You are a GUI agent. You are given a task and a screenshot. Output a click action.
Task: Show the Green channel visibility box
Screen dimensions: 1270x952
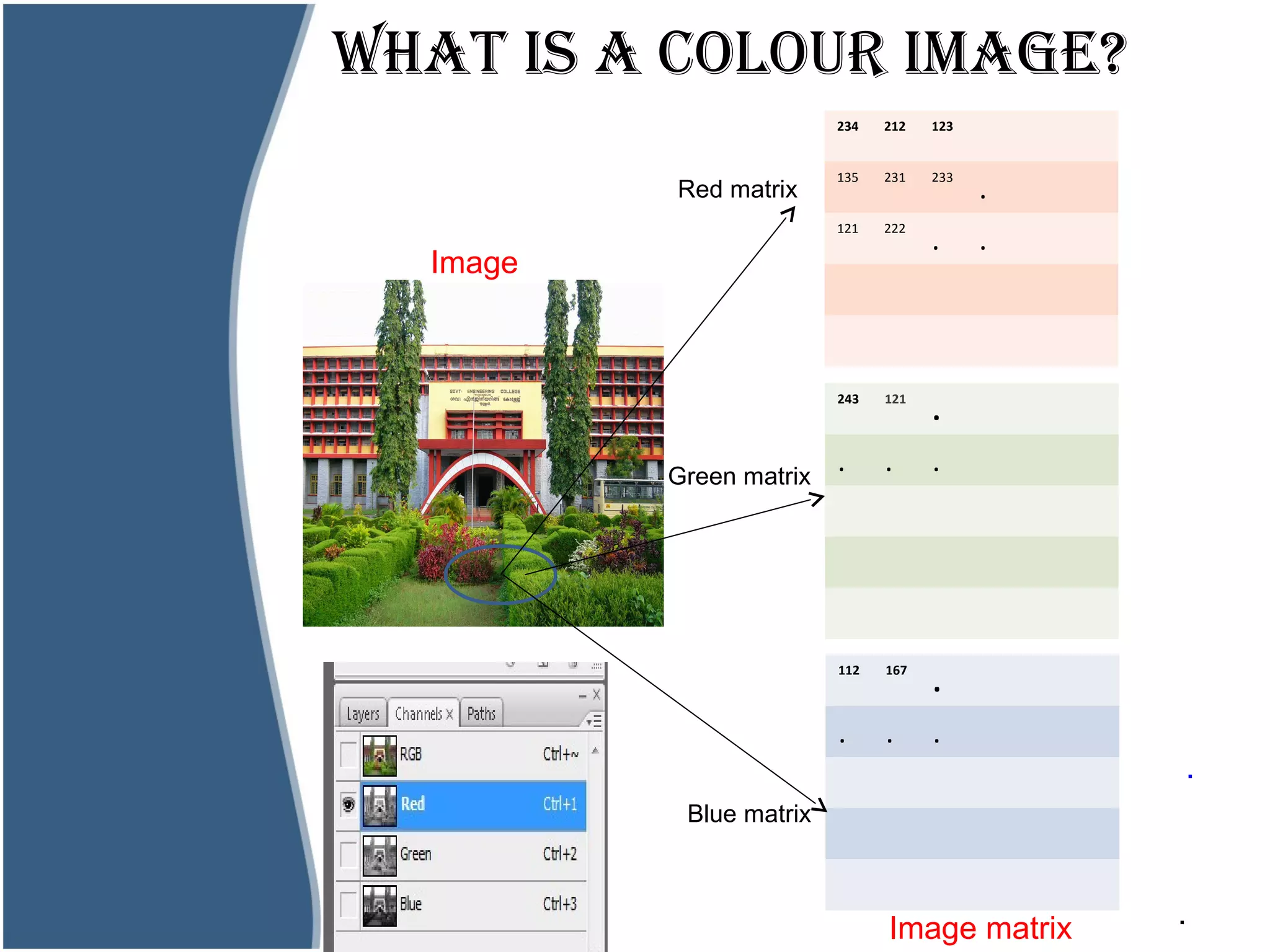[x=349, y=855]
